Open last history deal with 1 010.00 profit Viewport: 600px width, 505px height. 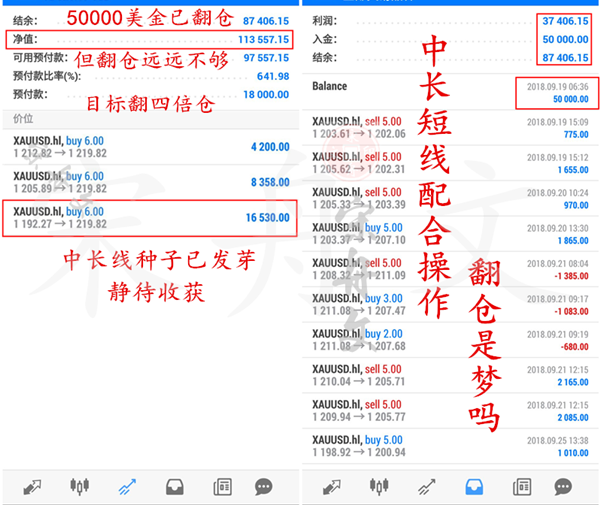[x=450, y=445]
